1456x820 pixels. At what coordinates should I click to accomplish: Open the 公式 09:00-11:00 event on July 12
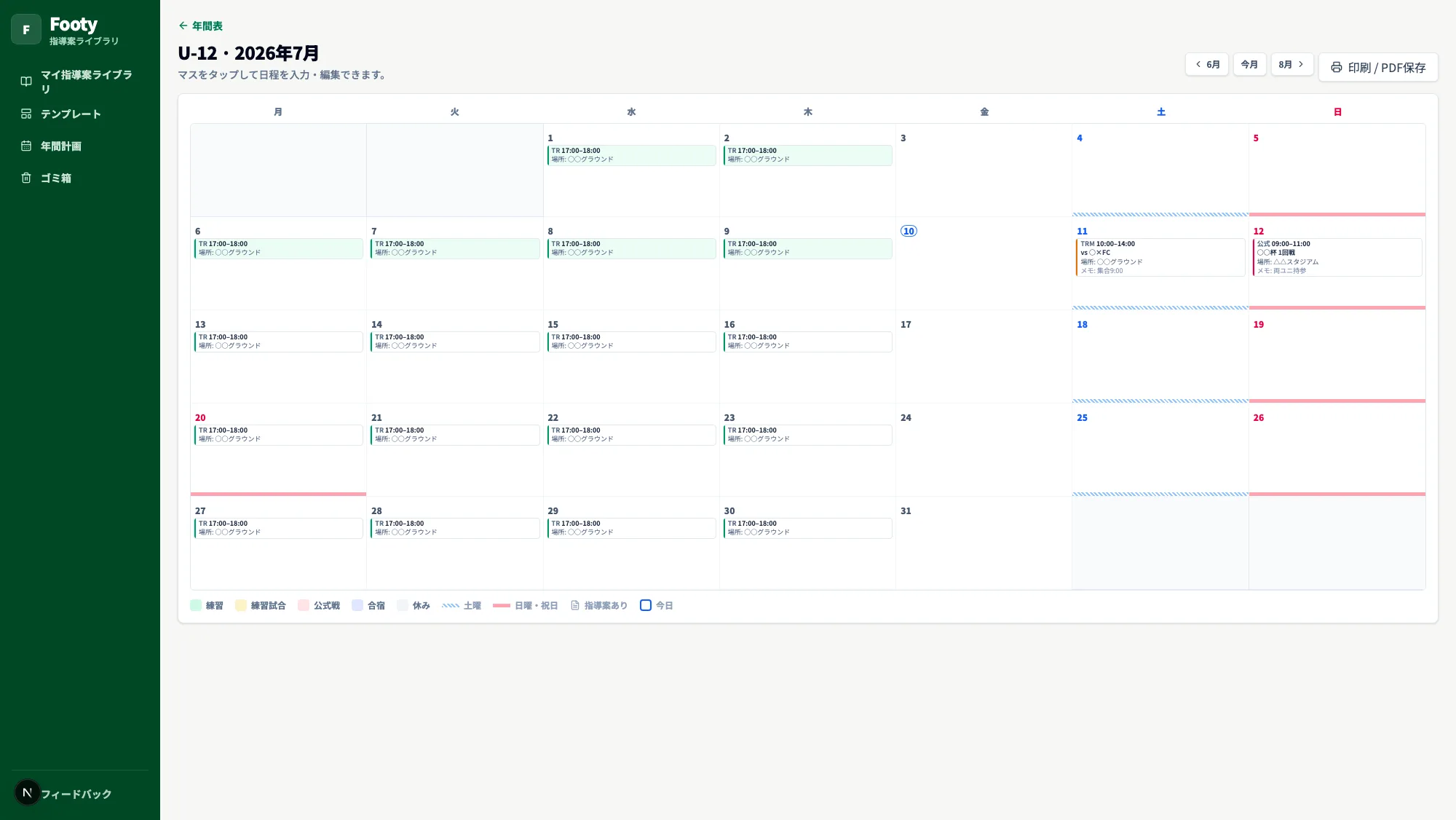[x=1337, y=257]
